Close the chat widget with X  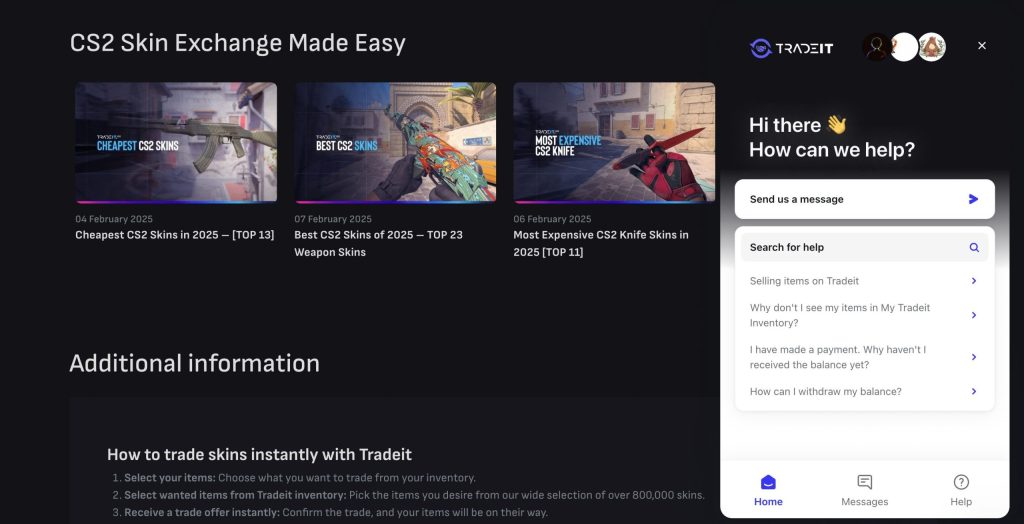982,46
